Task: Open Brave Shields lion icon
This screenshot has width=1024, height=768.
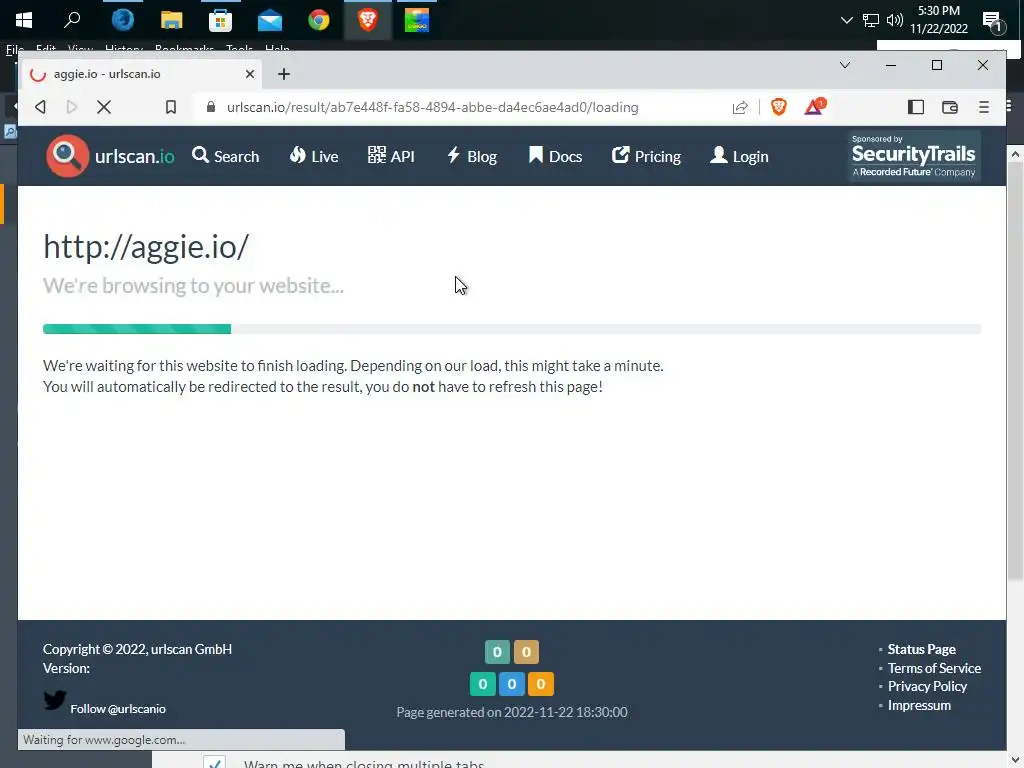Action: [x=778, y=106]
